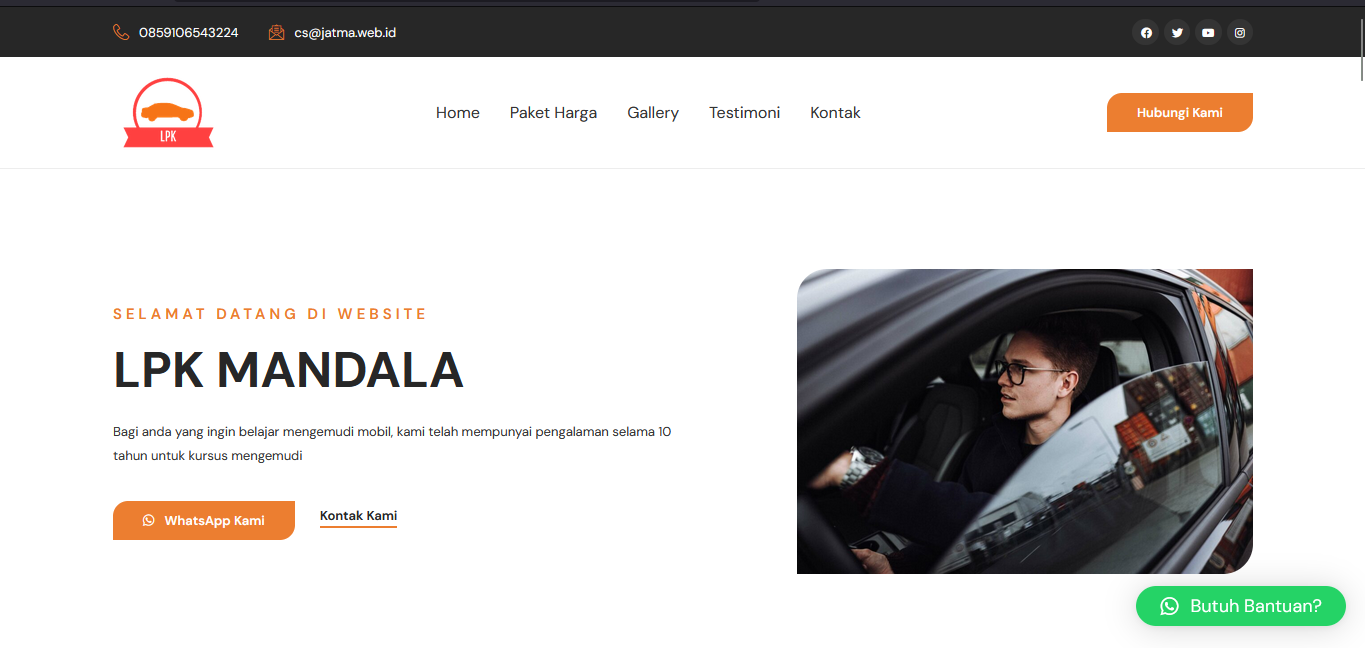Click the hero photo of man driving
This screenshot has width=1365, height=648.
click(1025, 421)
